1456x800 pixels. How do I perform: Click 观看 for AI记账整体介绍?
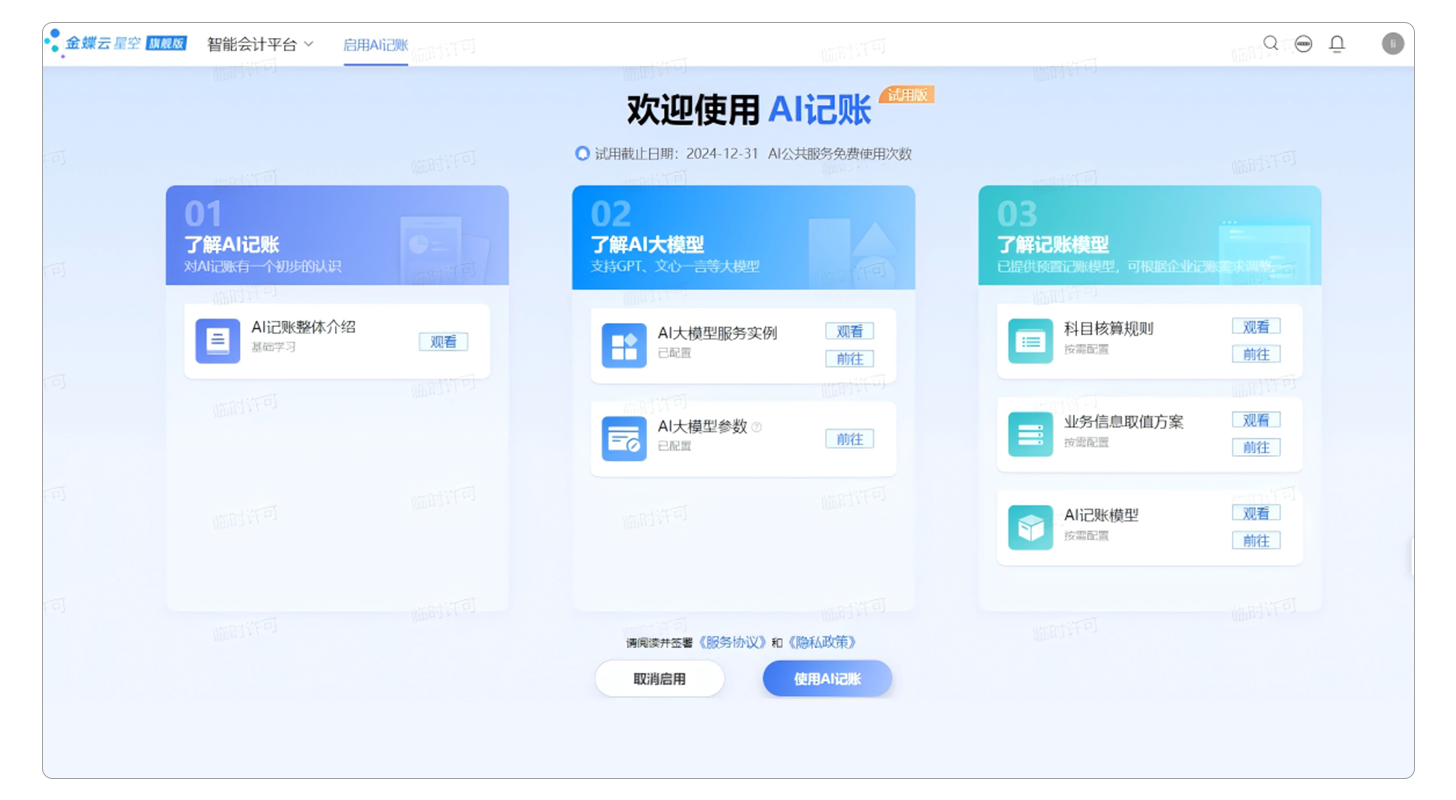[x=443, y=341]
